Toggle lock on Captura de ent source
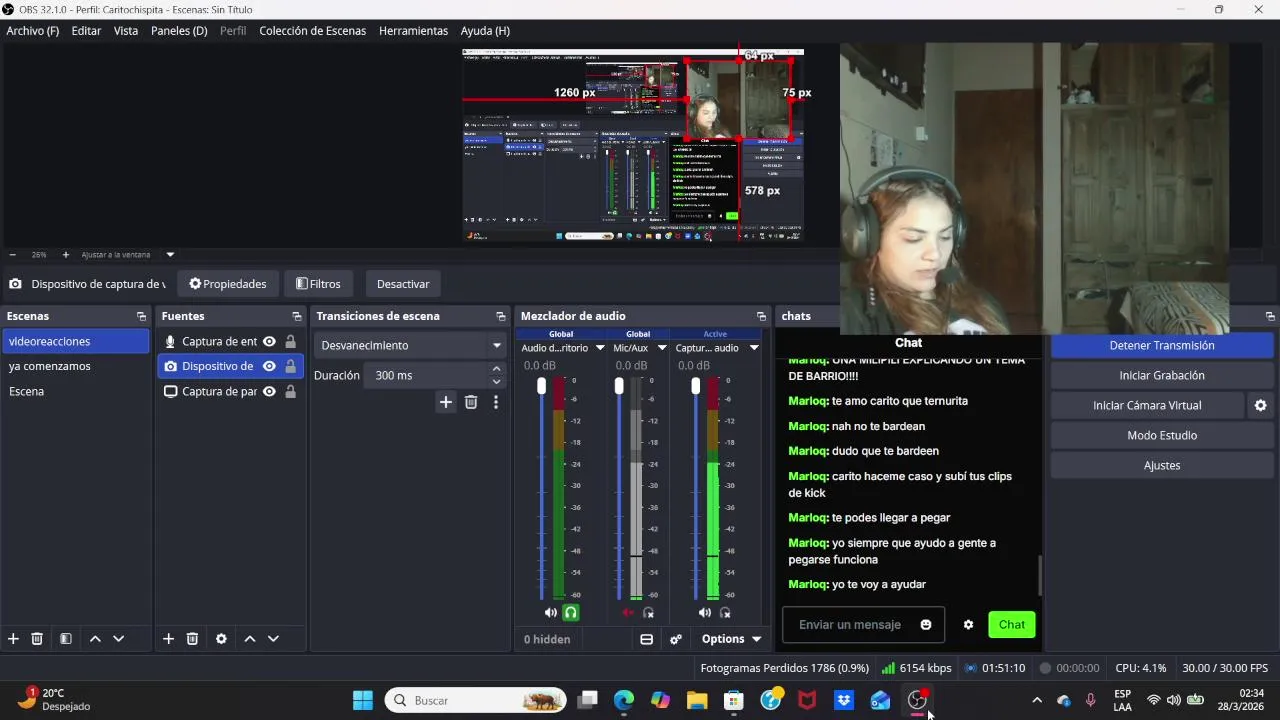1280x720 pixels. (290, 341)
